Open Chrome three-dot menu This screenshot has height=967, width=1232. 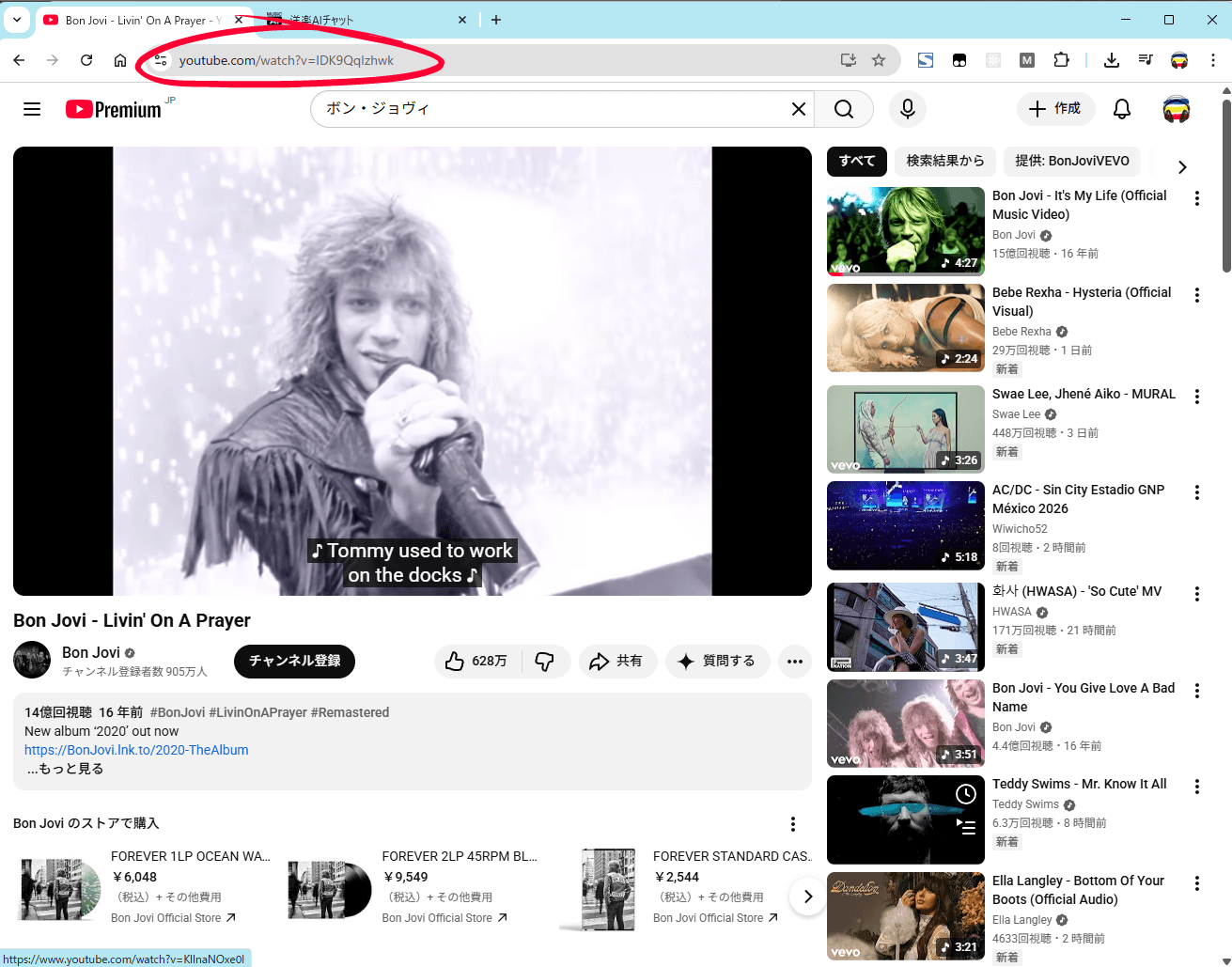click(x=1213, y=60)
